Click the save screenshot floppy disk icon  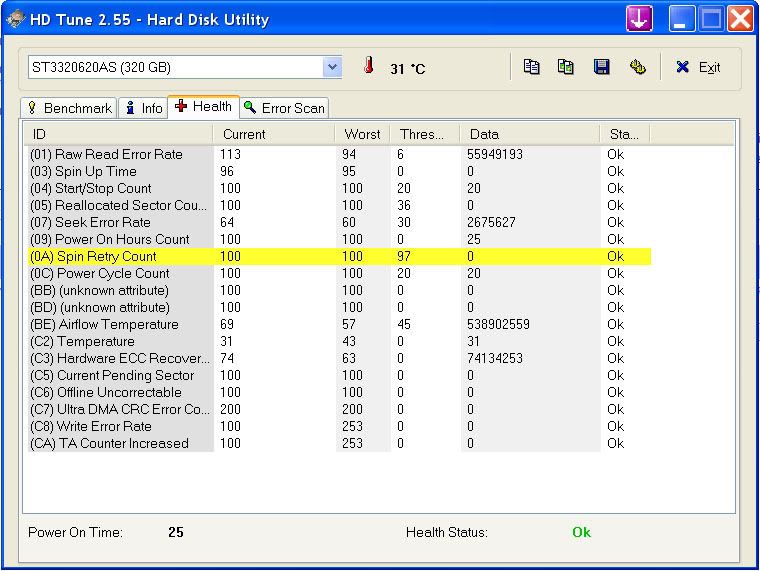(602, 67)
